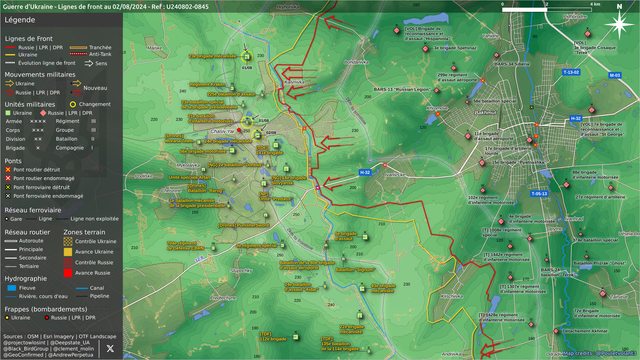Click the Avance Russie red swatch
The width and height of the screenshot is (640, 360).
[68, 273]
